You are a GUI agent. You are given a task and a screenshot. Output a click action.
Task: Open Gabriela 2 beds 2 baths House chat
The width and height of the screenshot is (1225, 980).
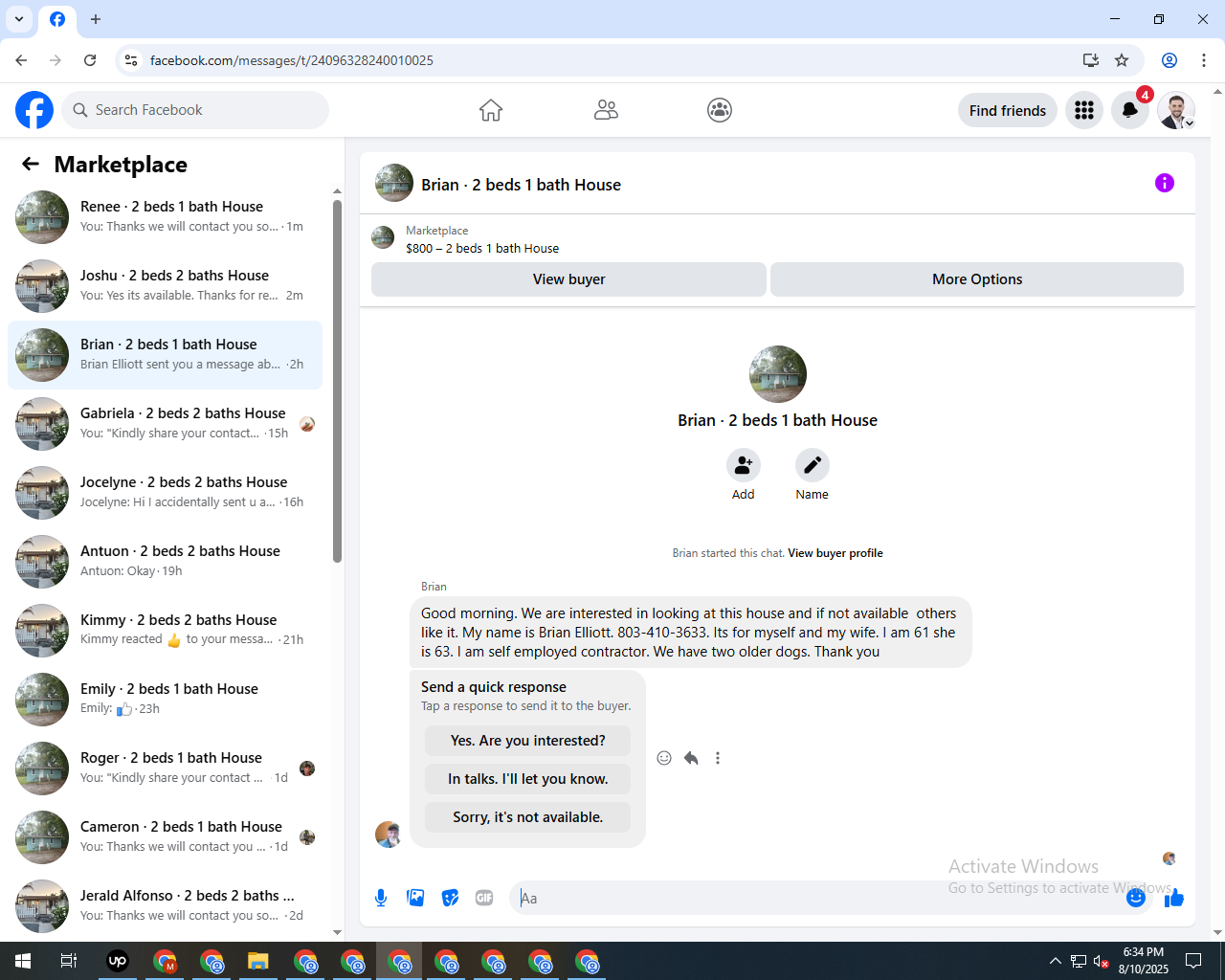coord(165,424)
